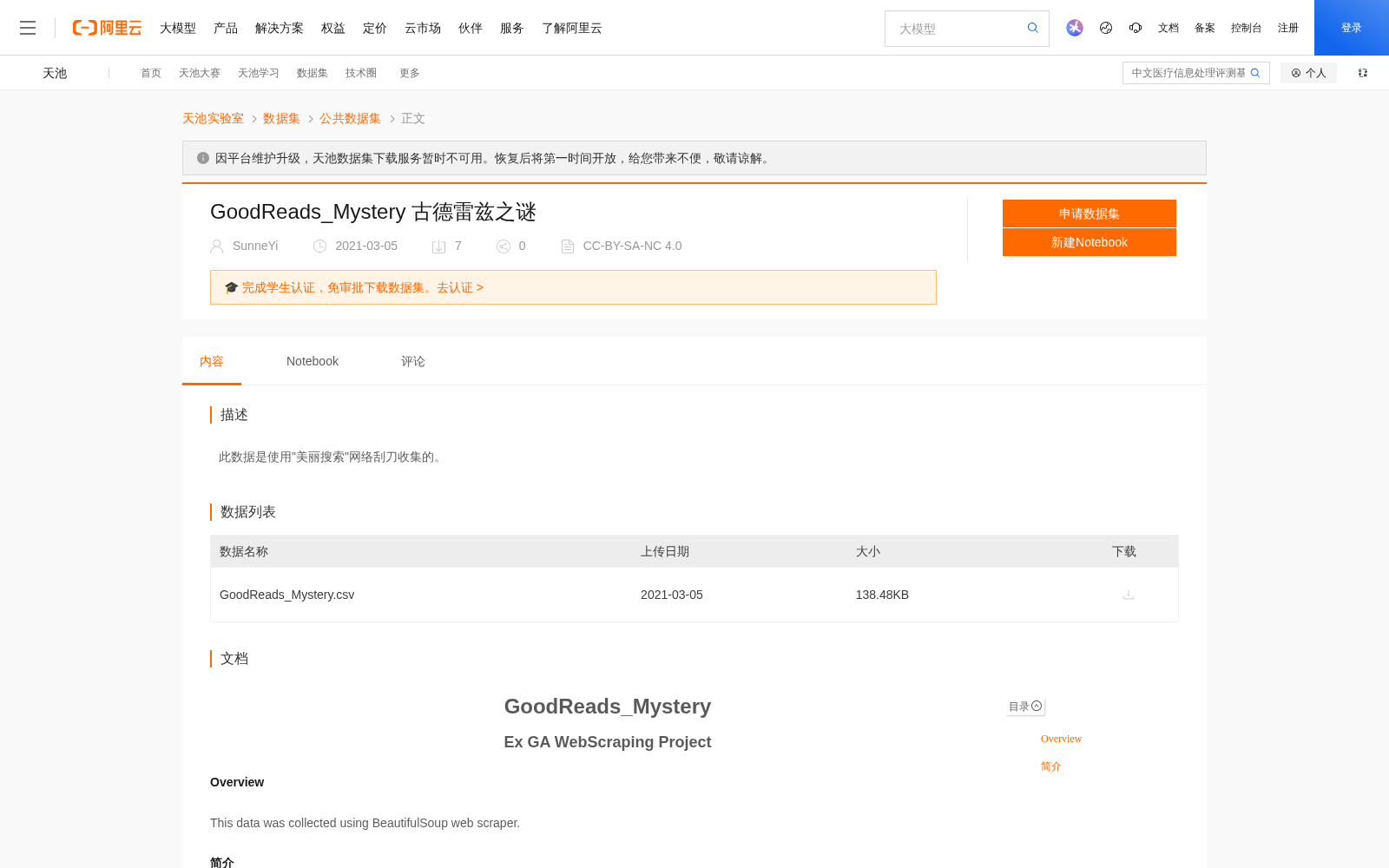
Task: Open 定价 menu item
Action: coord(375,28)
